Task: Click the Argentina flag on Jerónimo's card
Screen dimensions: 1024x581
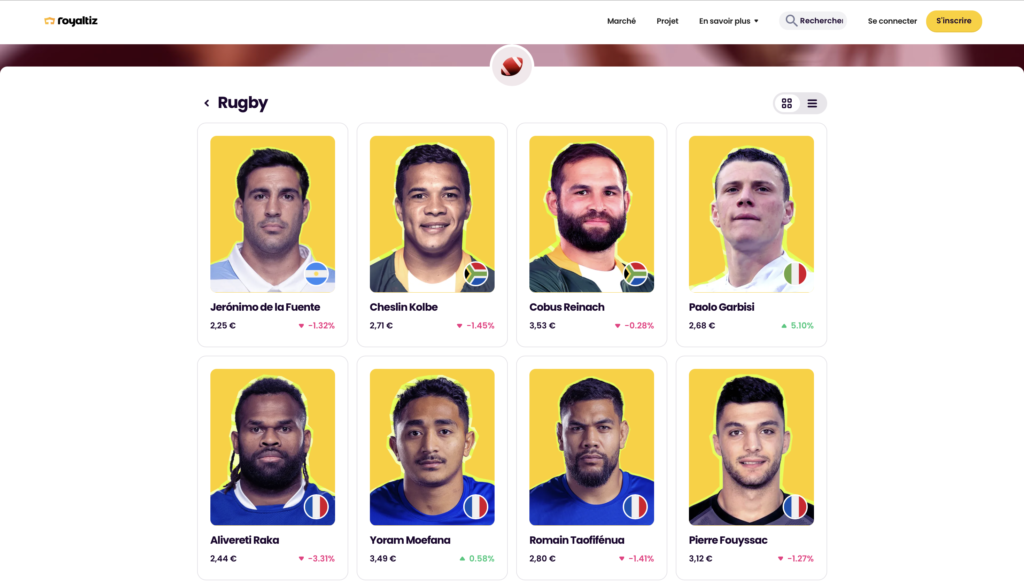Action: pyautogui.click(x=317, y=273)
